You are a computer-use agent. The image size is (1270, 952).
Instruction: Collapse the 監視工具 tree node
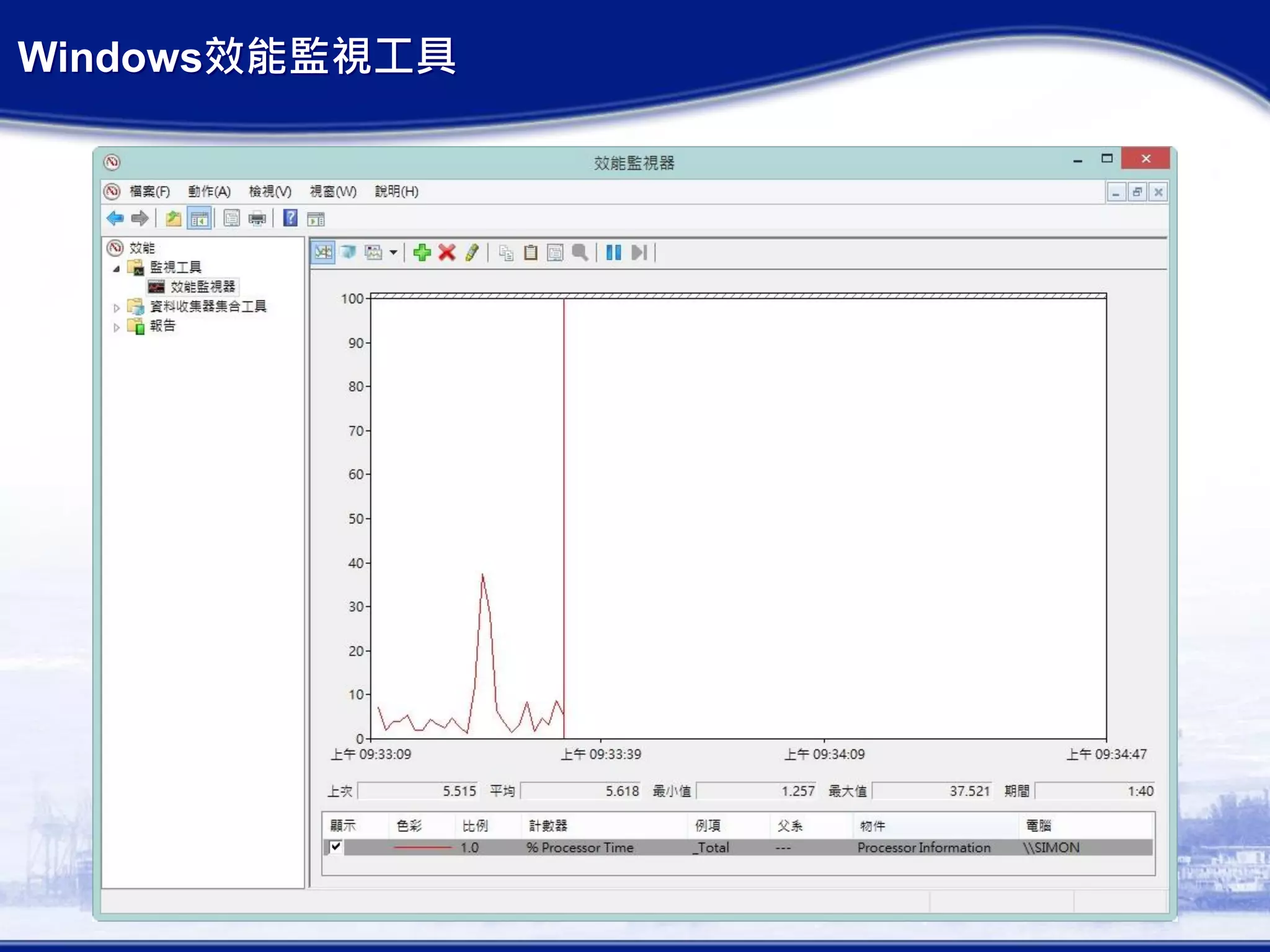coord(116,268)
